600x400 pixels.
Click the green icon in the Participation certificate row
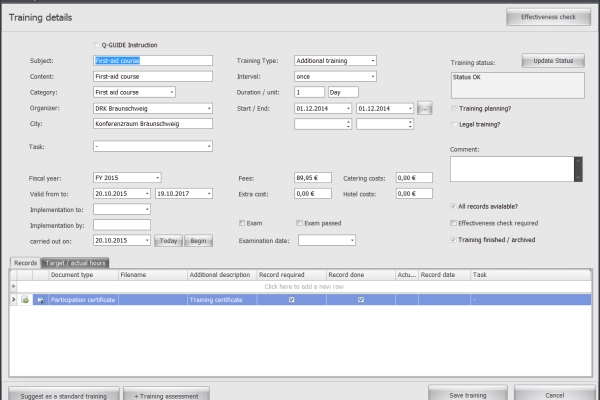(x=25, y=299)
